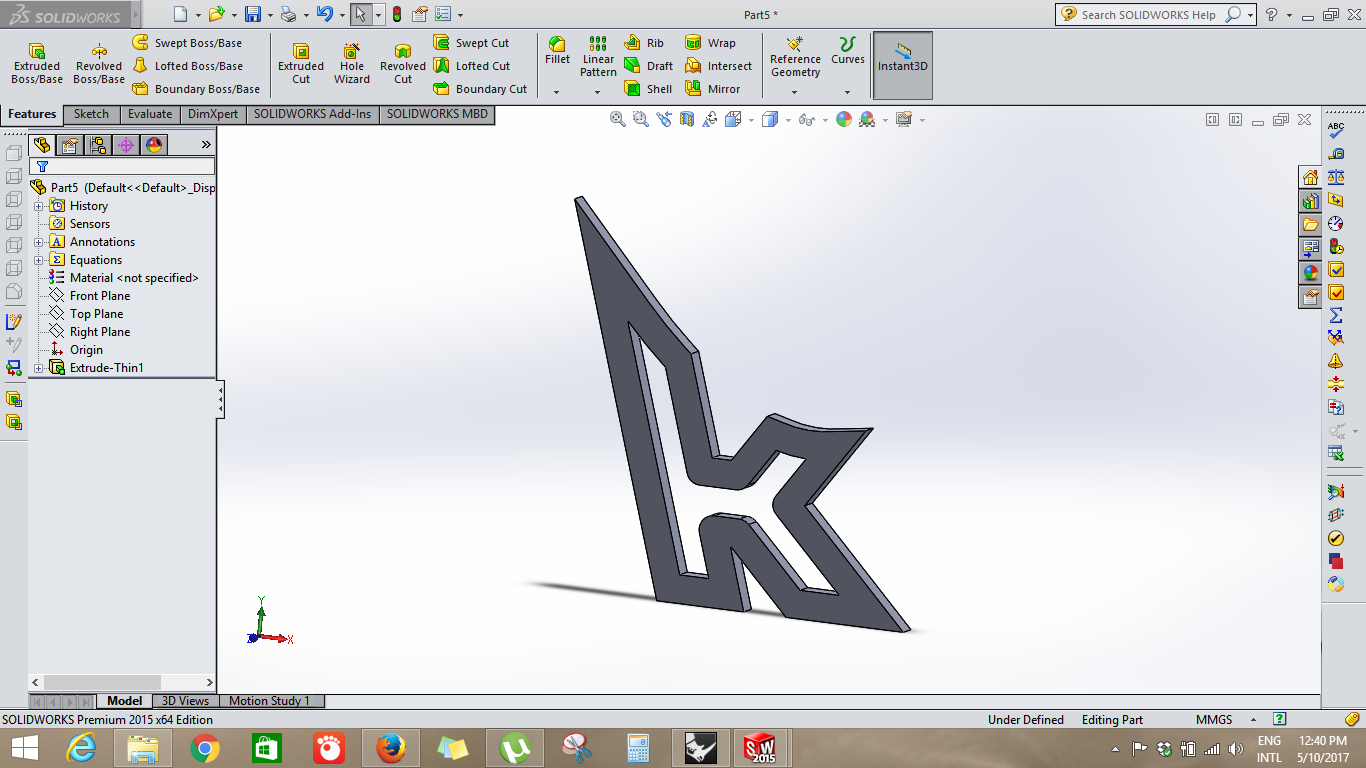
Task: Choose Lofted Cut feature
Action: (x=471, y=66)
